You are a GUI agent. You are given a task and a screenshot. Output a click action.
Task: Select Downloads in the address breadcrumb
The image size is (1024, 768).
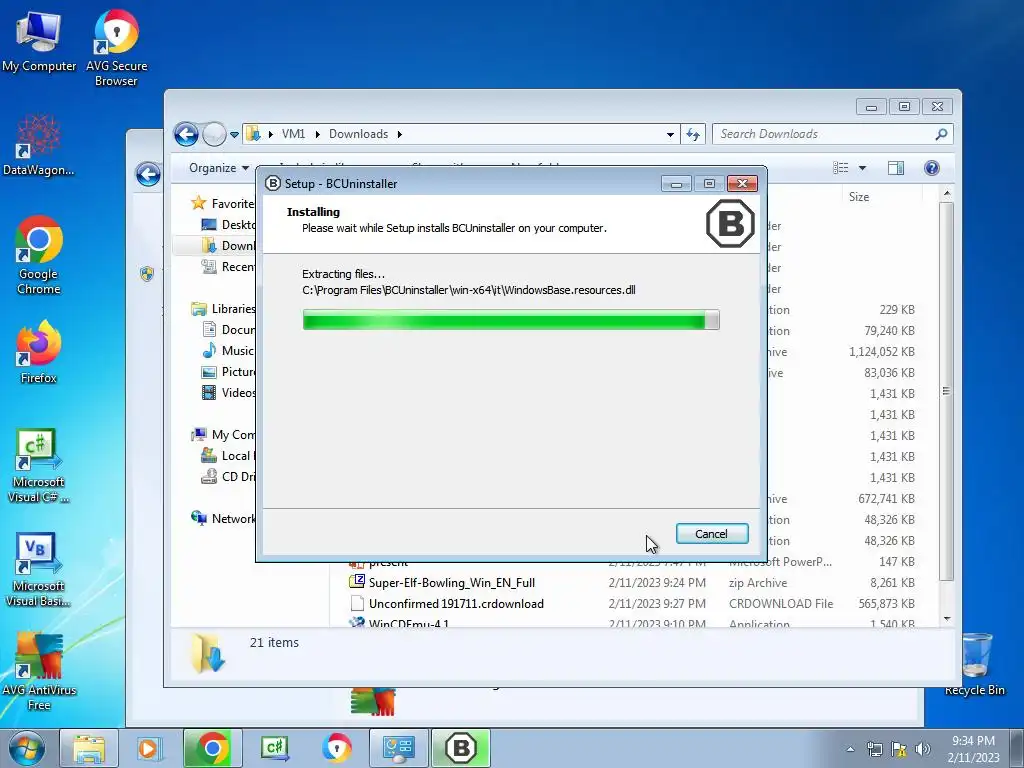359,134
